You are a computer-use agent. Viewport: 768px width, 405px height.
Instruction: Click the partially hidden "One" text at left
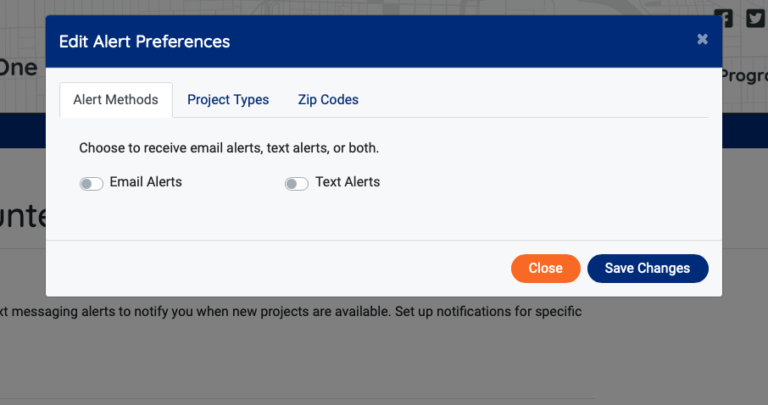pyautogui.click(x=20, y=67)
